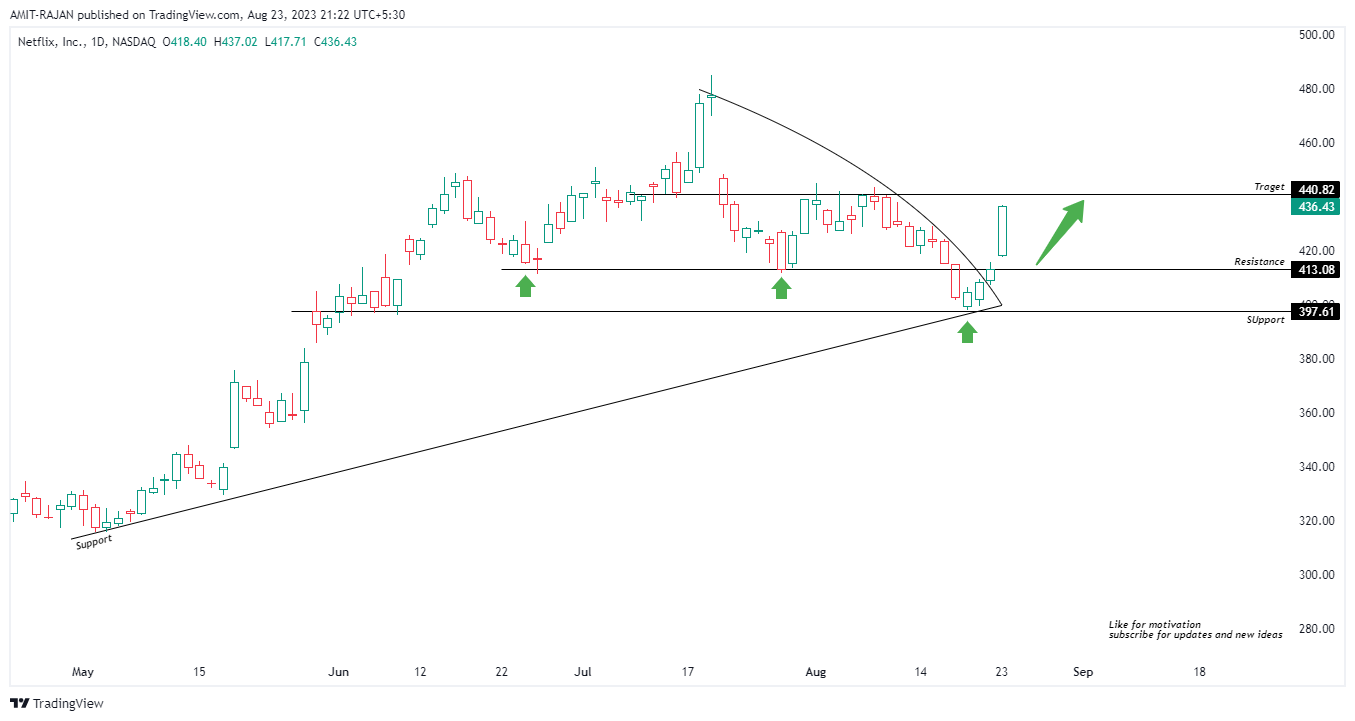Select the low value L417.71
This screenshot has height=721, width=1355.
pos(286,42)
